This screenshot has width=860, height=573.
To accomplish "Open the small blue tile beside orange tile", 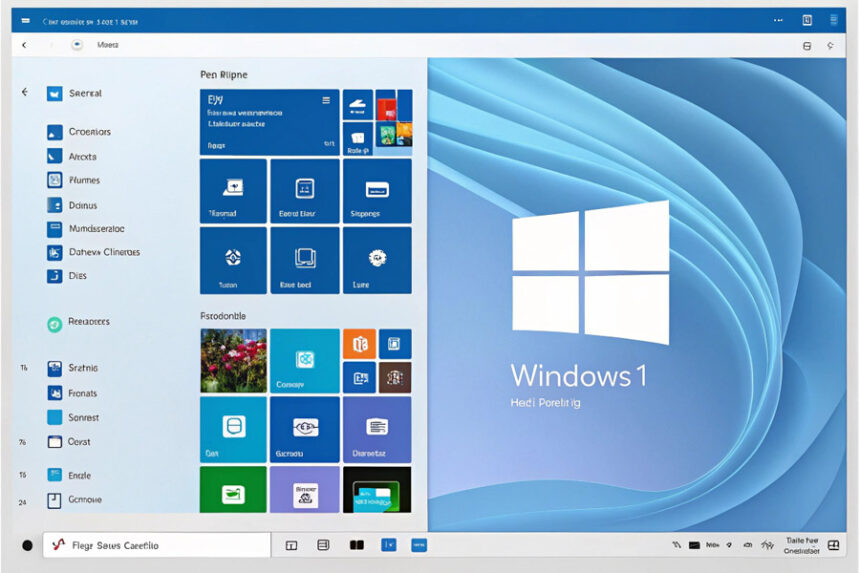I will point(395,344).
